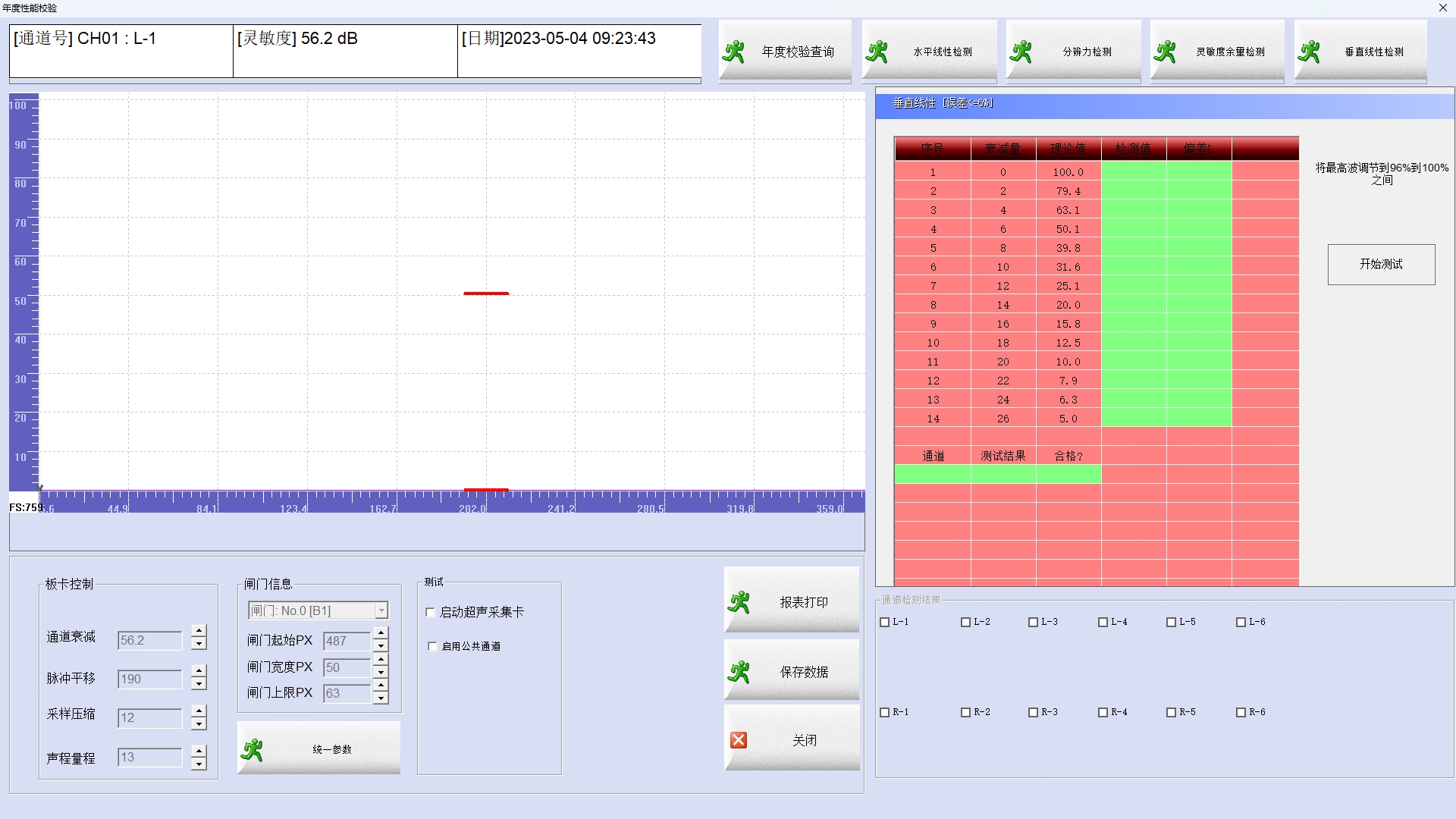
Task: Switch to 分辨力检测 test
Action: click(1073, 51)
